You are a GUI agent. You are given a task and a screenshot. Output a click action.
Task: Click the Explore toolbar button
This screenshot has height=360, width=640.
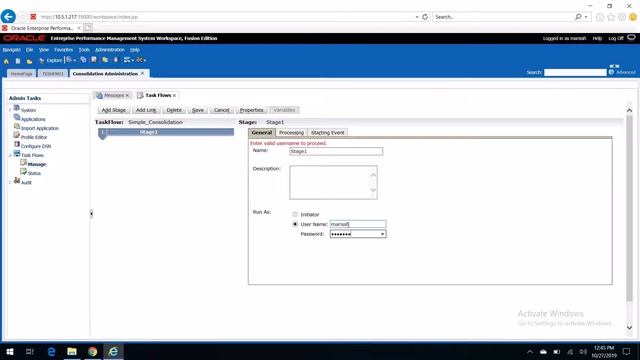[50, 60]
